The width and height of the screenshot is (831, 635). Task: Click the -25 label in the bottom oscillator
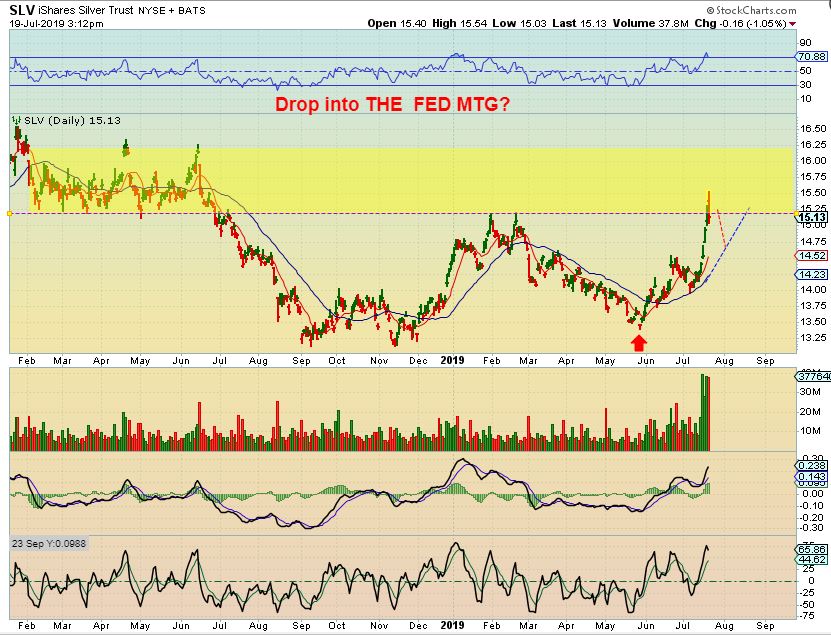tap(808, 593)
